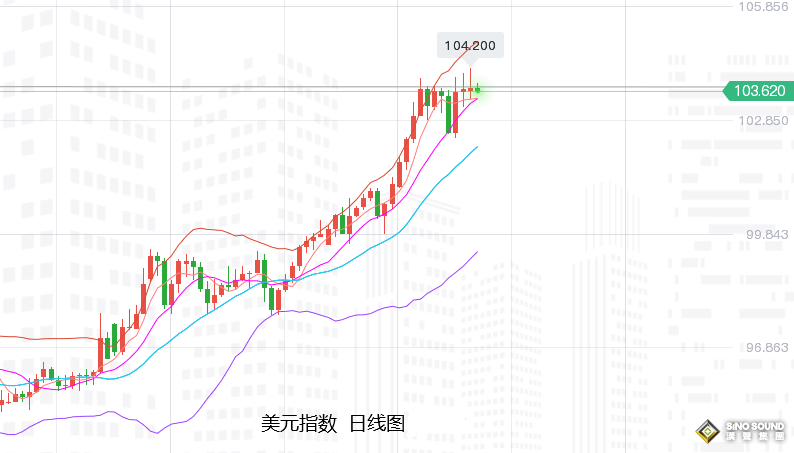Click the 美元指数 chart title text

click(297, 424)
